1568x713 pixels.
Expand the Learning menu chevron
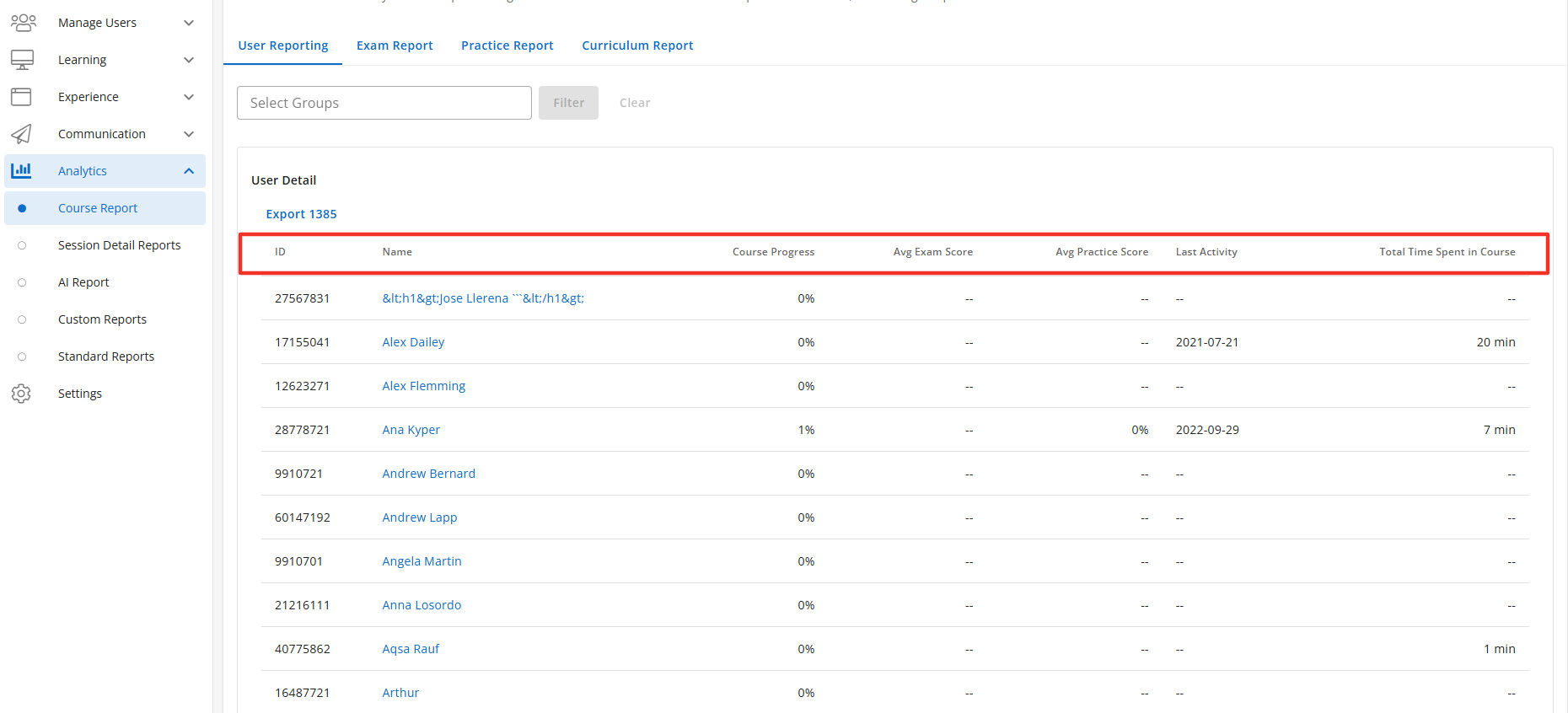point(189,60)
